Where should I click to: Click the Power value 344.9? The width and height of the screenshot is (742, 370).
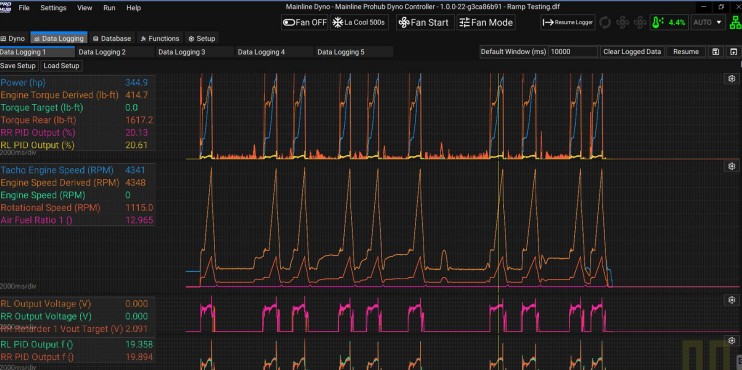tap(136, 83)
